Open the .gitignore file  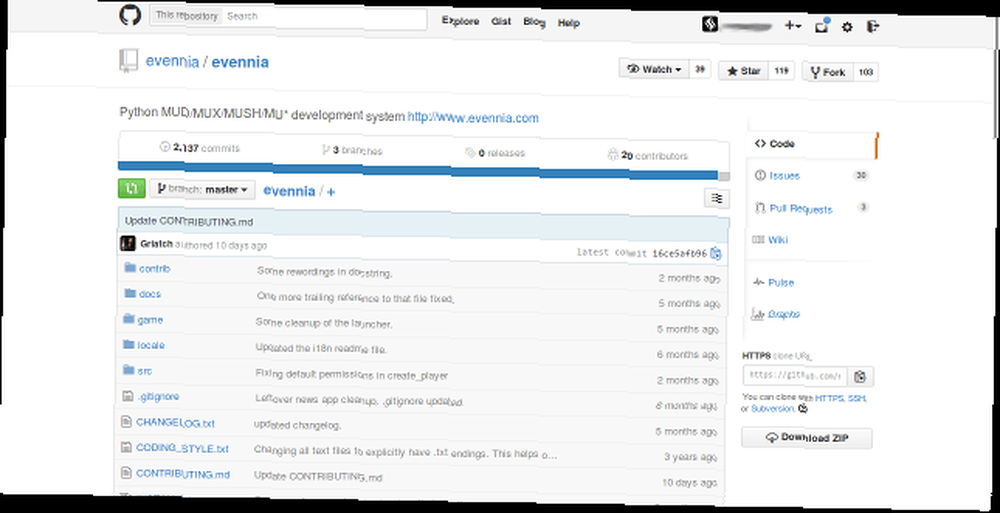[158, 396]
